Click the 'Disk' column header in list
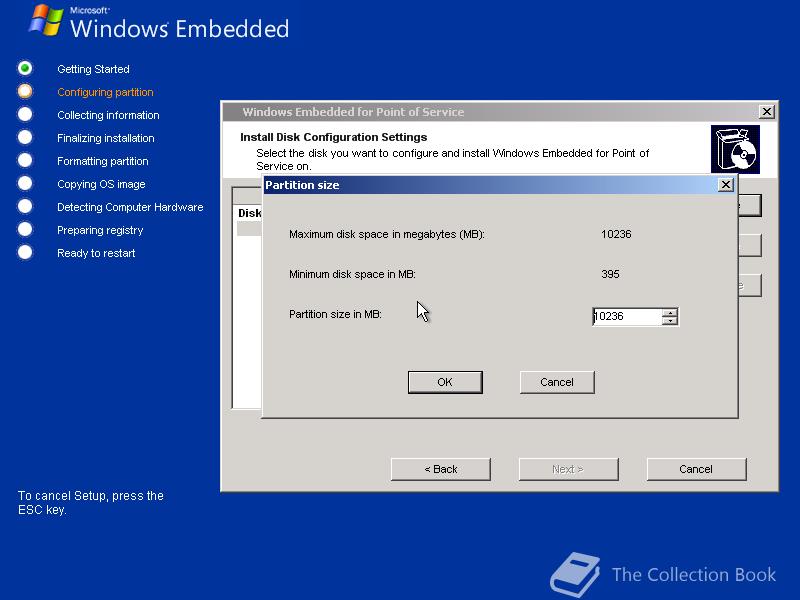This screenshot has height=600, width=800. pyautogui.click(x=249, y=213)
